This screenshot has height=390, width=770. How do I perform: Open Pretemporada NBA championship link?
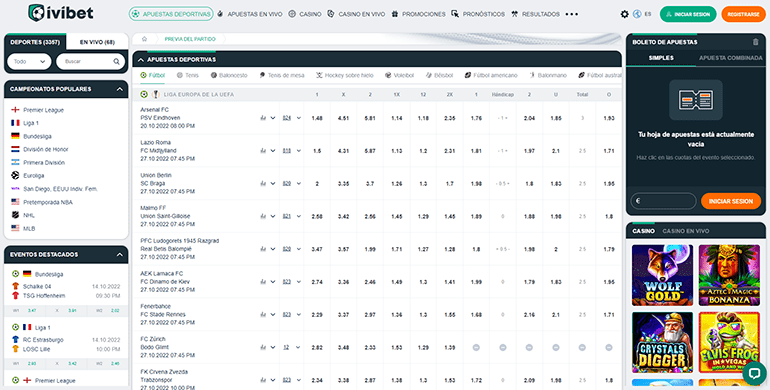coord(49,202)
